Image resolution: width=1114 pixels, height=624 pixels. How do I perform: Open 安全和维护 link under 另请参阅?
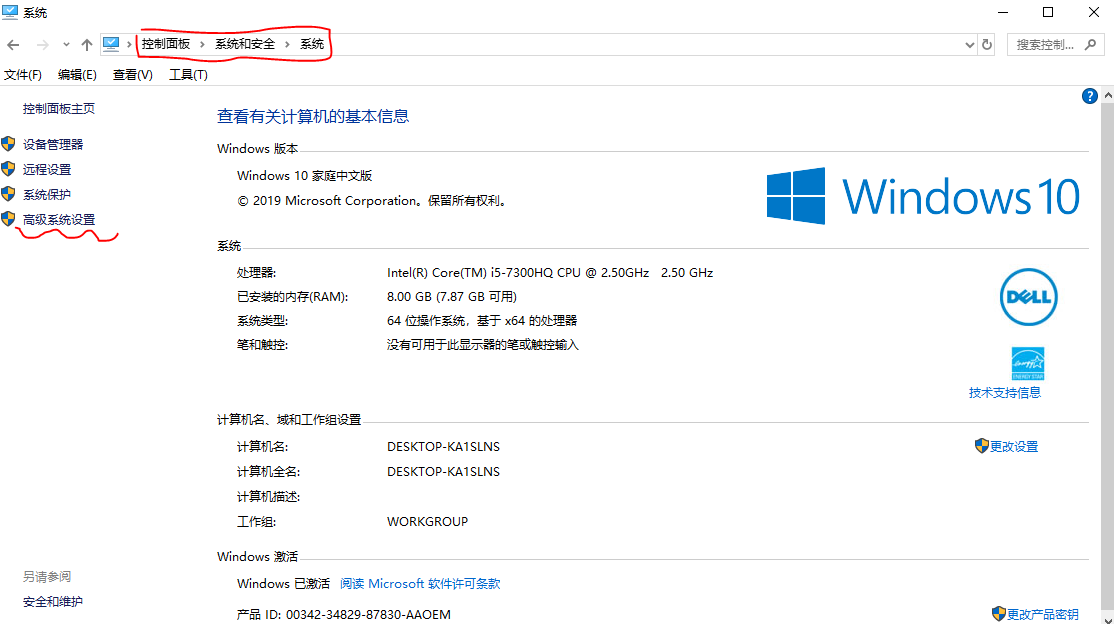(53, 602)
